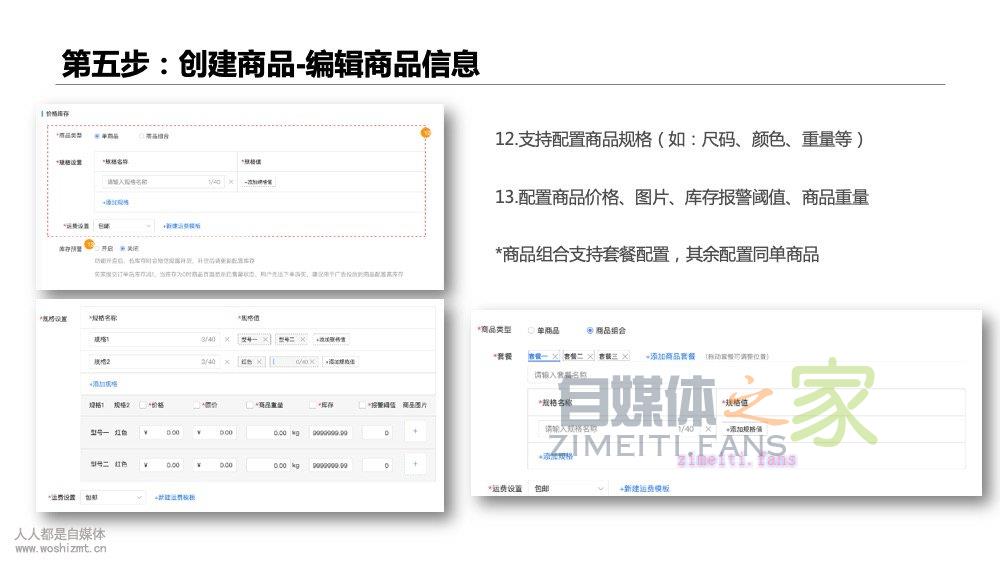The width and height of the screenshot is (1000, 563).
Task: Click +添加商品套餐 link
Action: [x=670, y=356]
